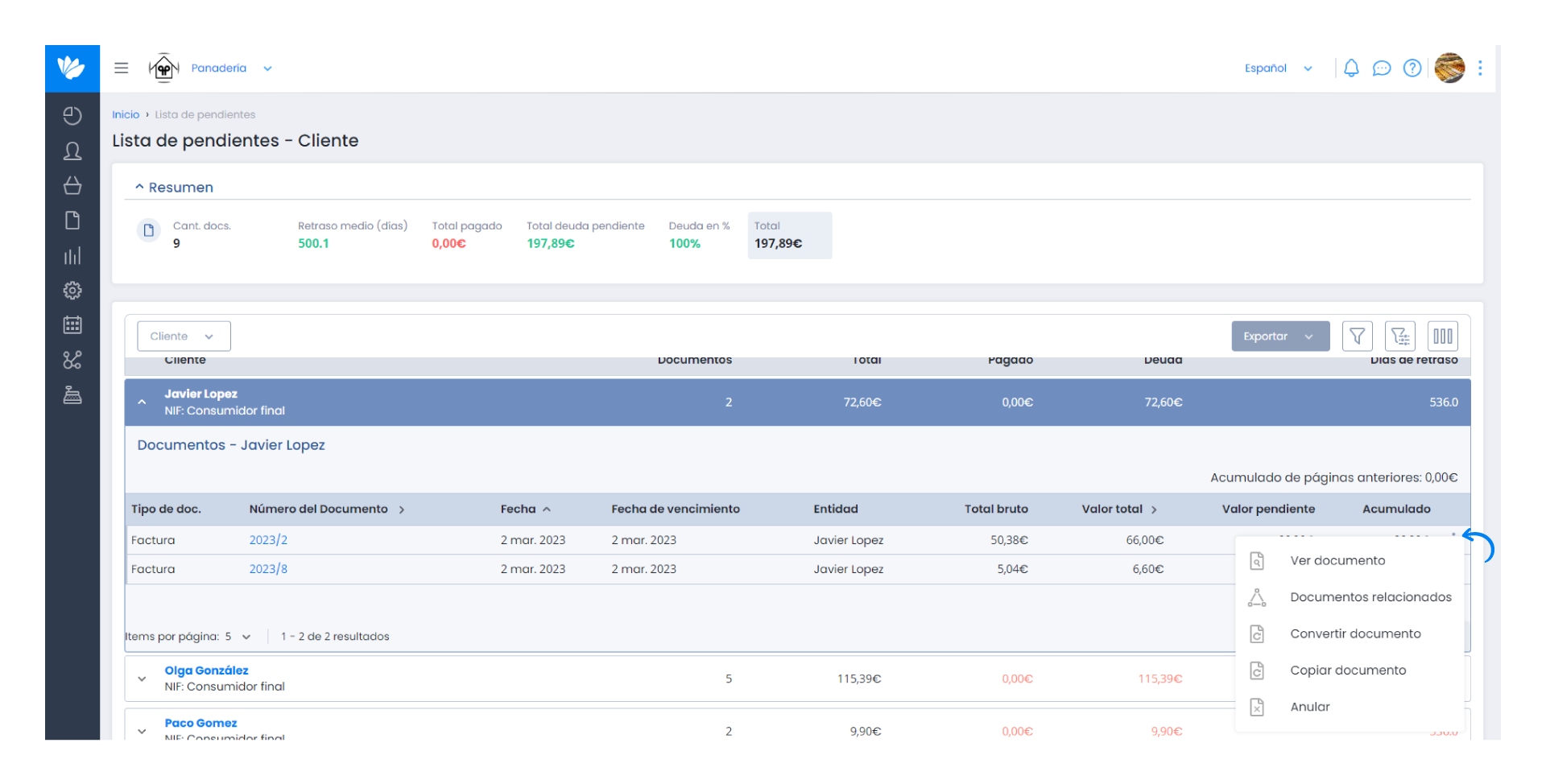Click the 500.1 Retraso medio value
The height and width of the screenshot is (784, 1546).
click(313, 244)
